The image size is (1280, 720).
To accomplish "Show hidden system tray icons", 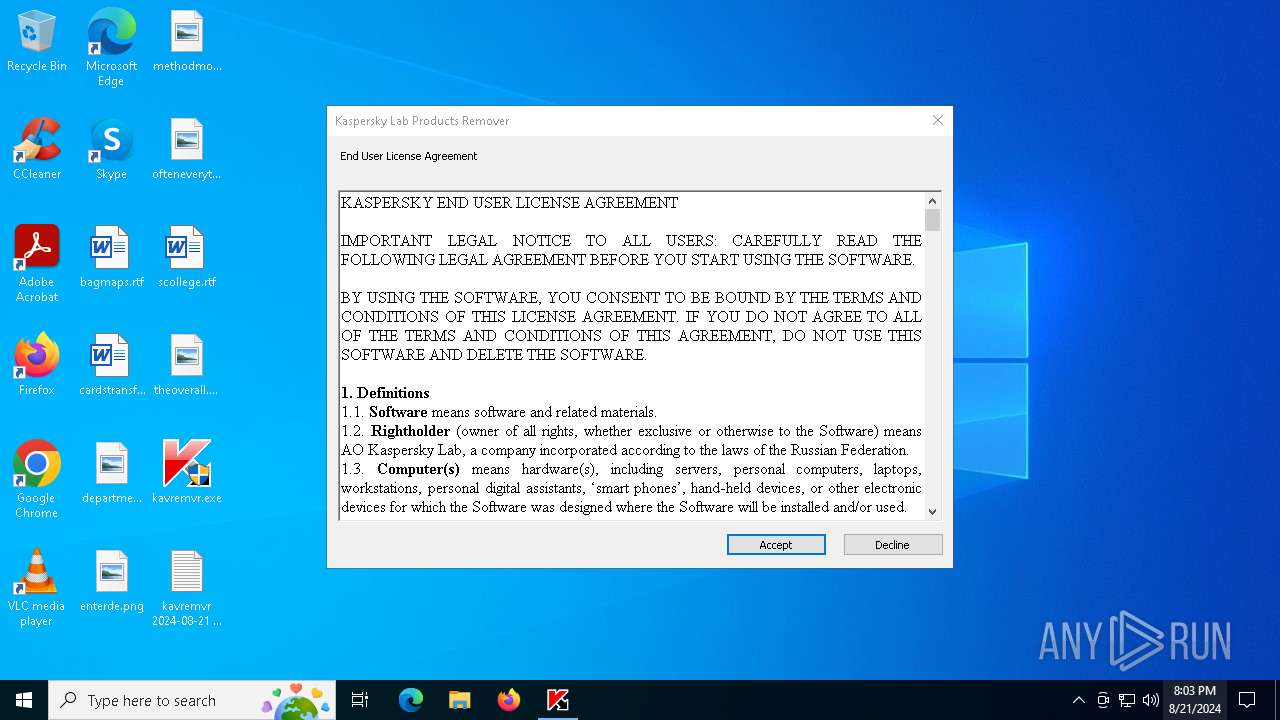I will (1078, 700).
